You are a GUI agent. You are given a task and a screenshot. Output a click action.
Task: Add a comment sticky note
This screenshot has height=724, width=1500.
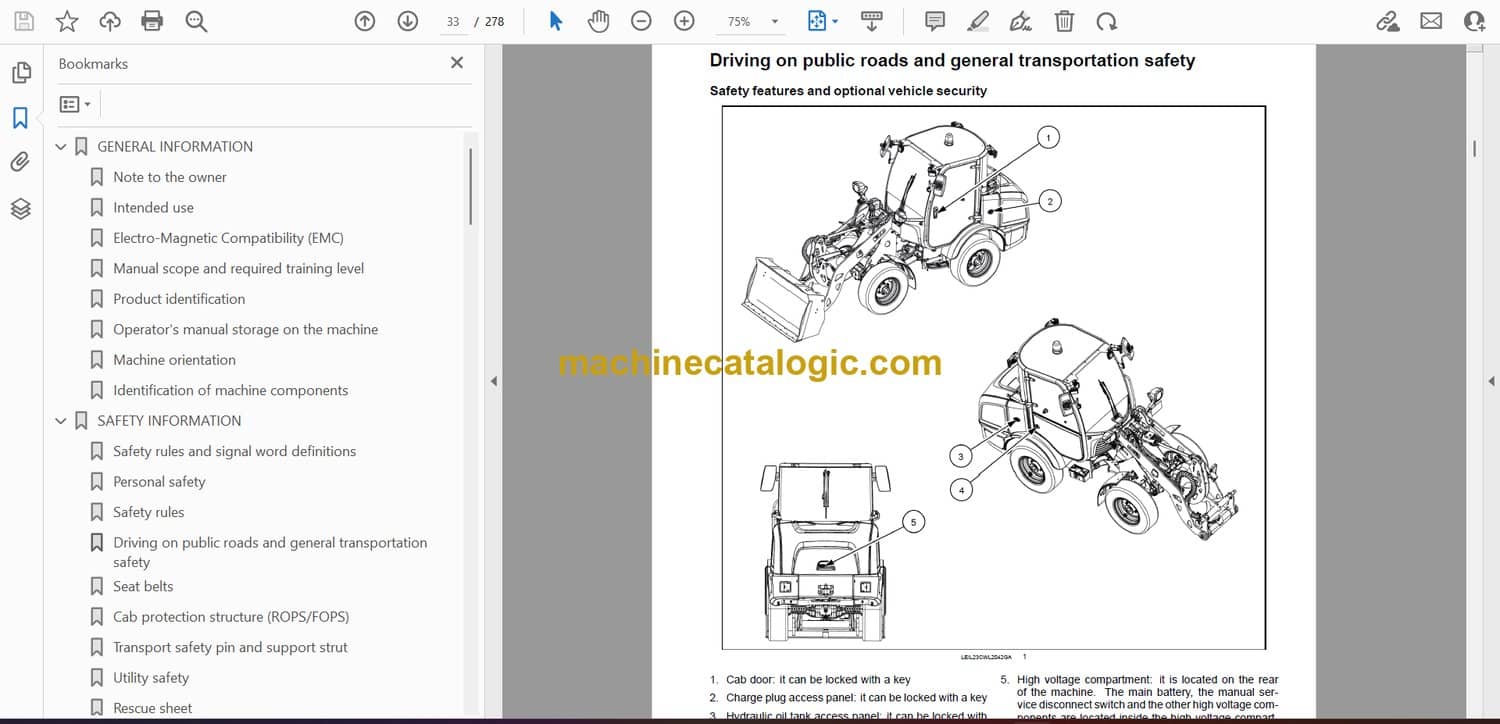pos(935,21)
